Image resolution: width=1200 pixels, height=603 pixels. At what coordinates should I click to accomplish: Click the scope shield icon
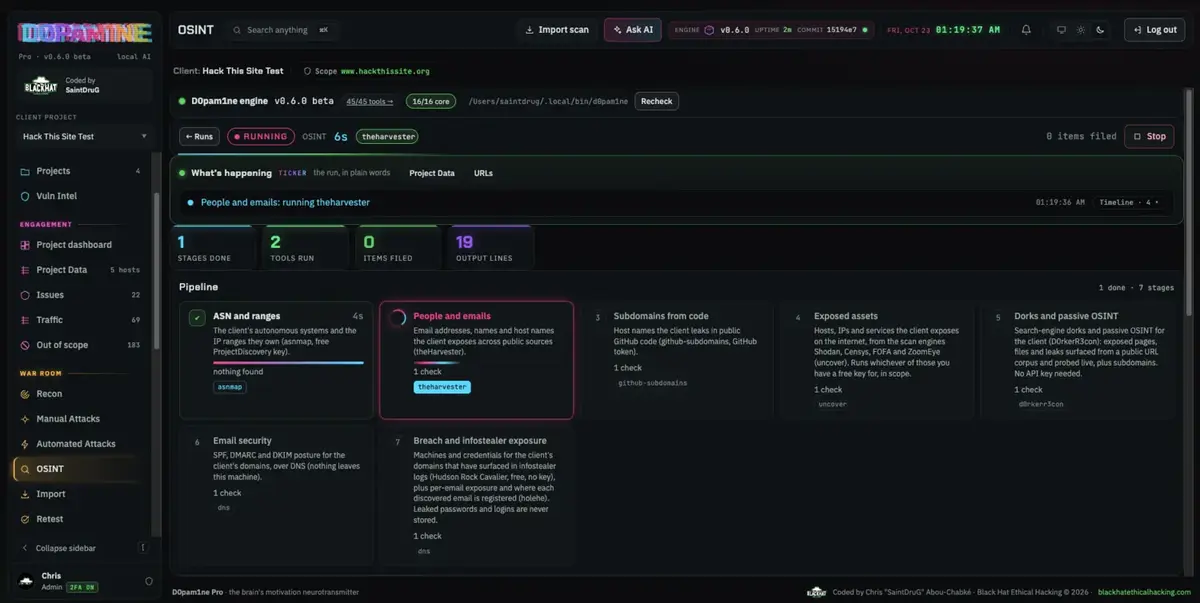[308, 71]
